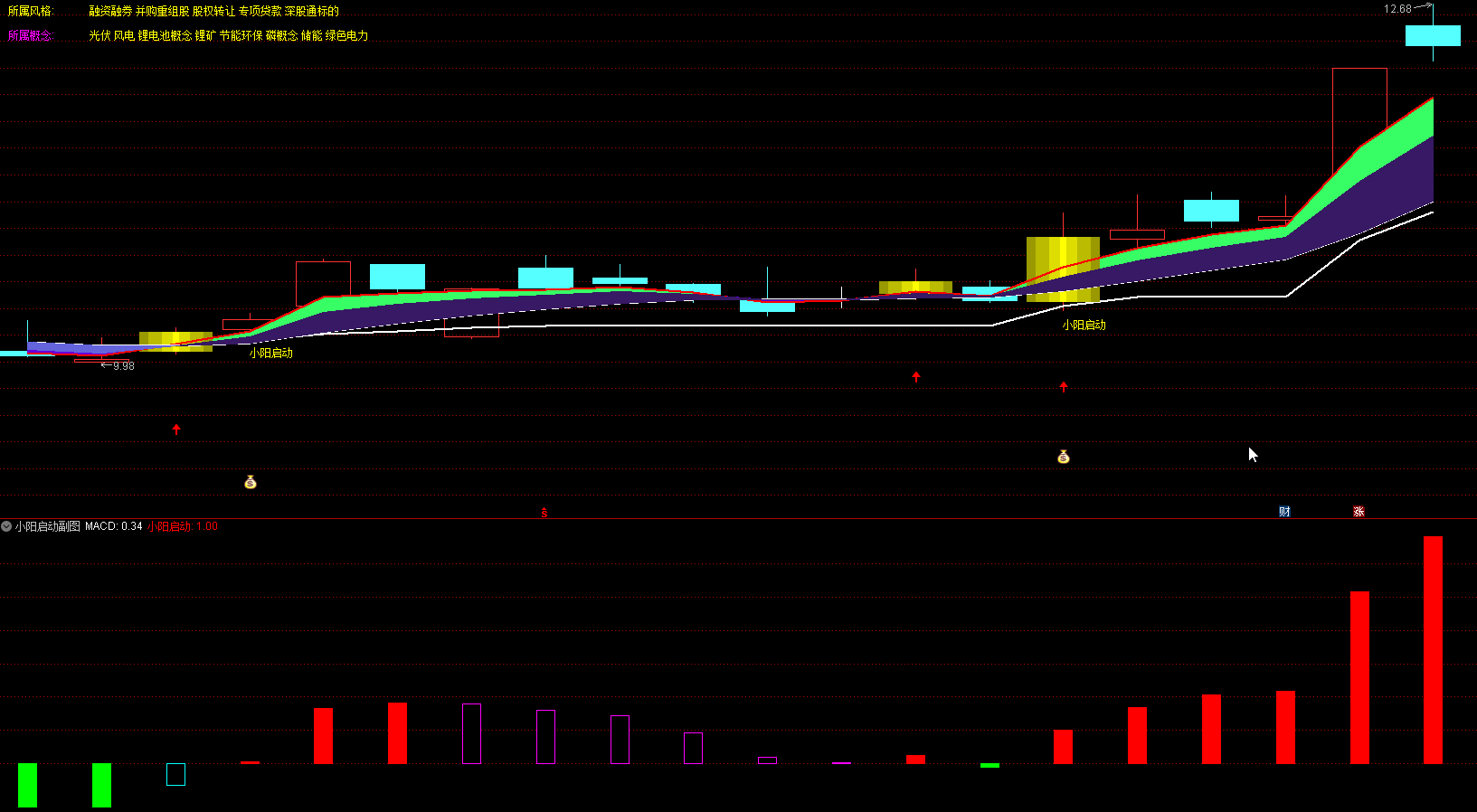Open the 小阳启动副图 indicator name label
Screen dimensions: 1477x812
(48, 526)
